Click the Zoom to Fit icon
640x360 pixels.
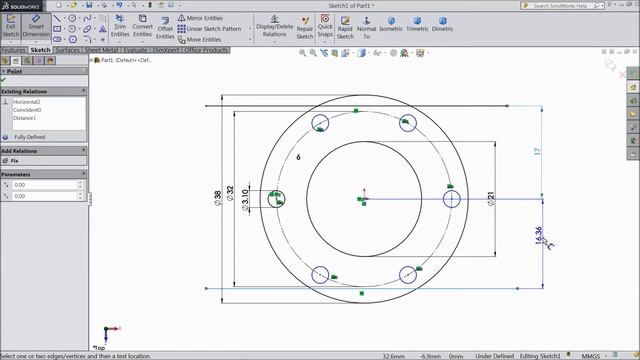coord(302,53)
